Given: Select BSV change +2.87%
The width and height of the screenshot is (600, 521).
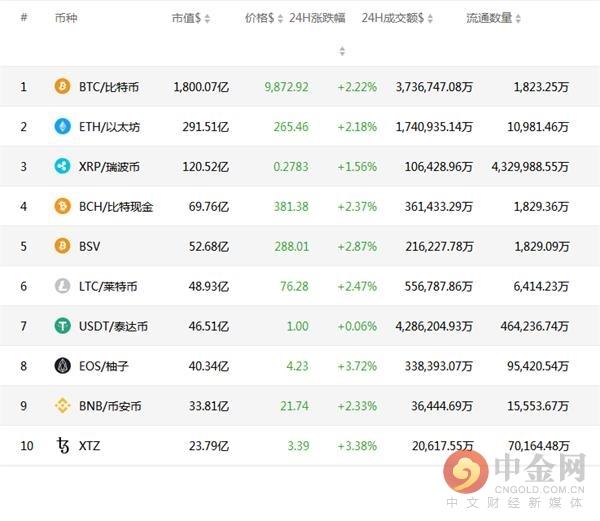Looking at the screenshot, I should click(x=357, y=246).
